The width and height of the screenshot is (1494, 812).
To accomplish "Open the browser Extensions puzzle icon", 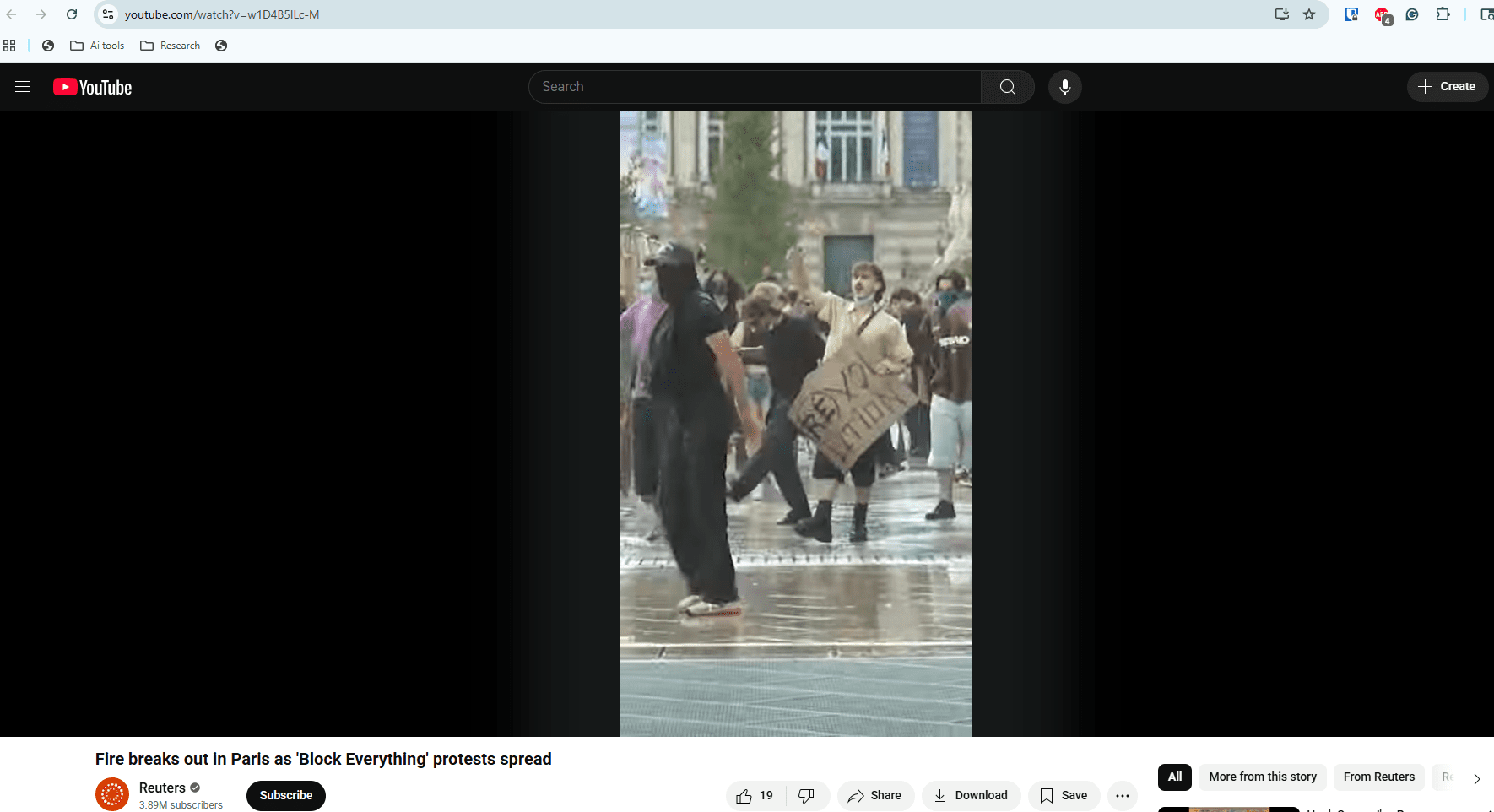I will 1443,14.
